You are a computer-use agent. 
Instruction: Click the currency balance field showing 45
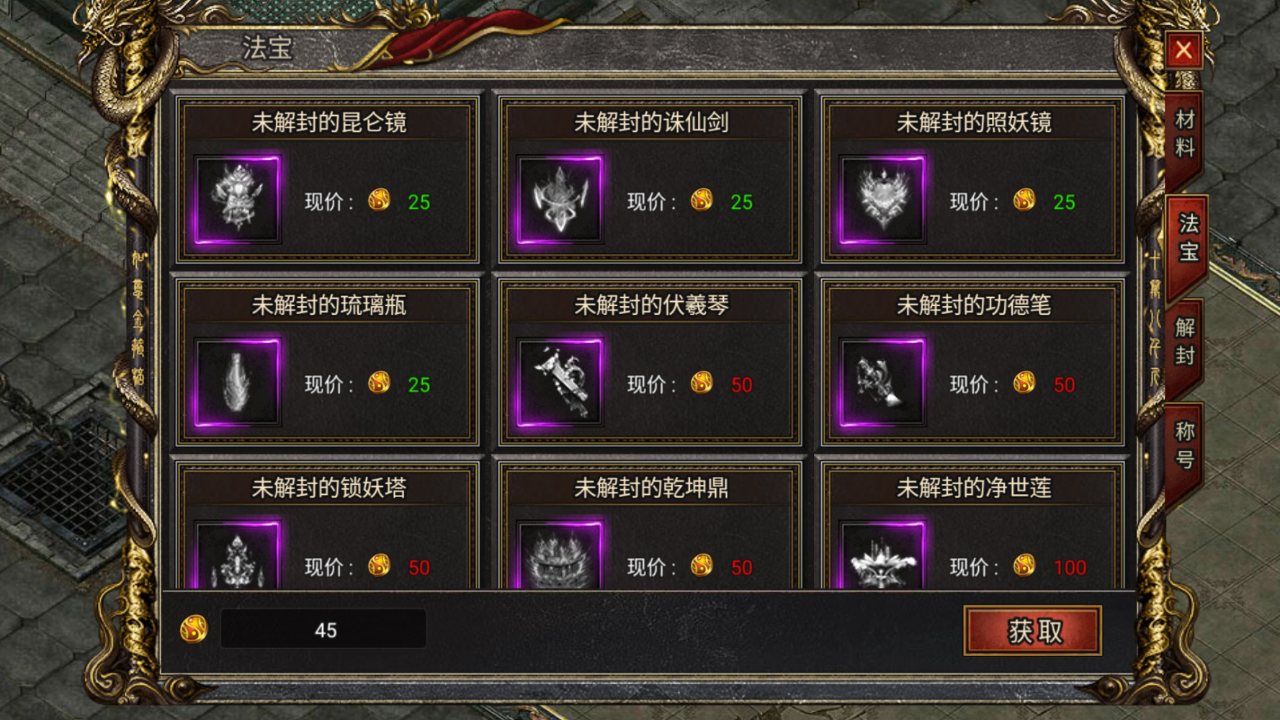pyautogui.click(x=324, y=629)
